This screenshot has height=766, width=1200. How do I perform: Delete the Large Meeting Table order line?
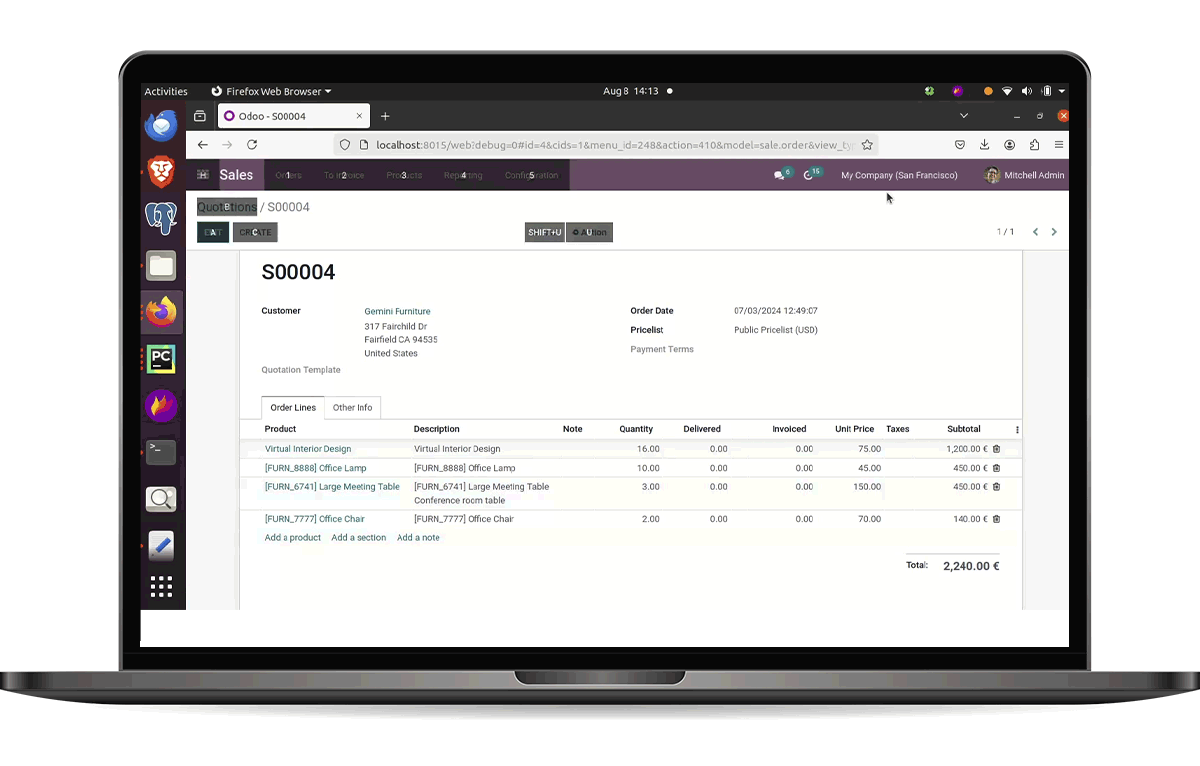(996, 487)
